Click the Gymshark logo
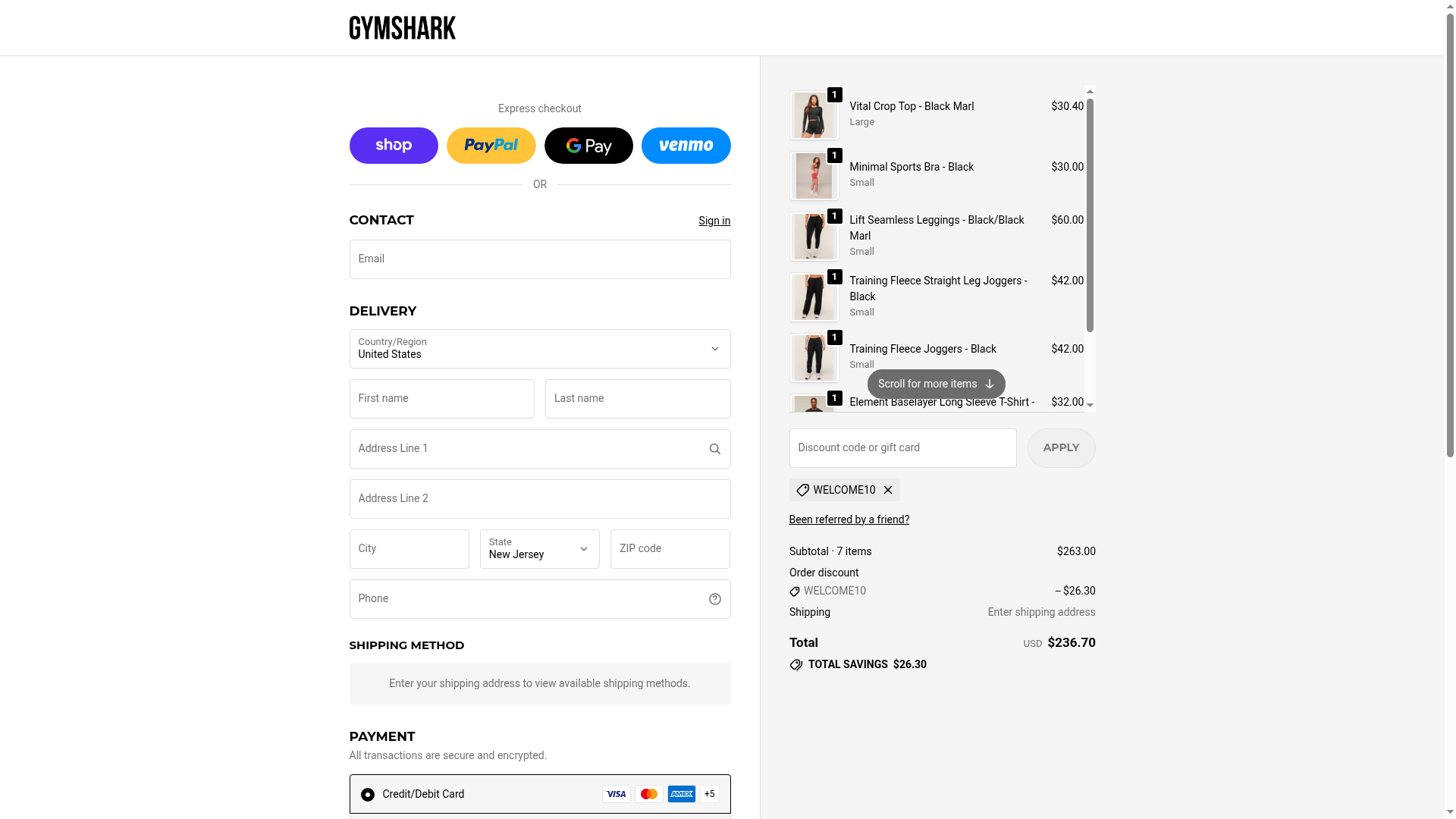The width and height of the screenshot is (1456, 819). [x=402, y=28]
